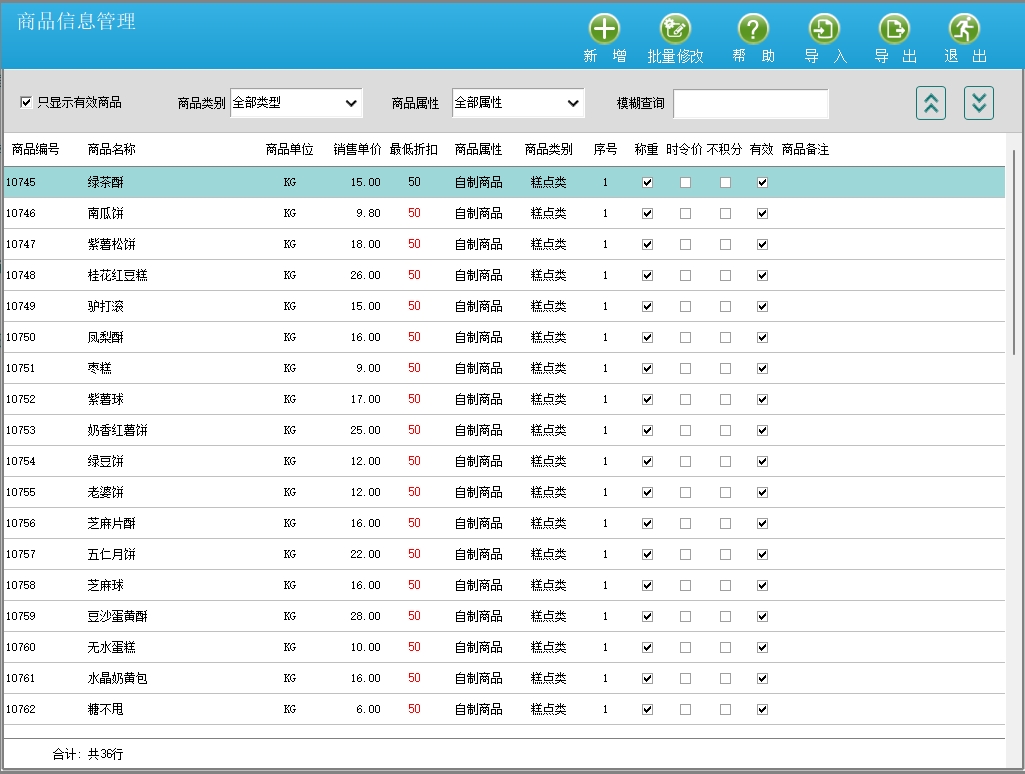Click the 商品名称 column header
The image size is (1025, 774).
112,150
